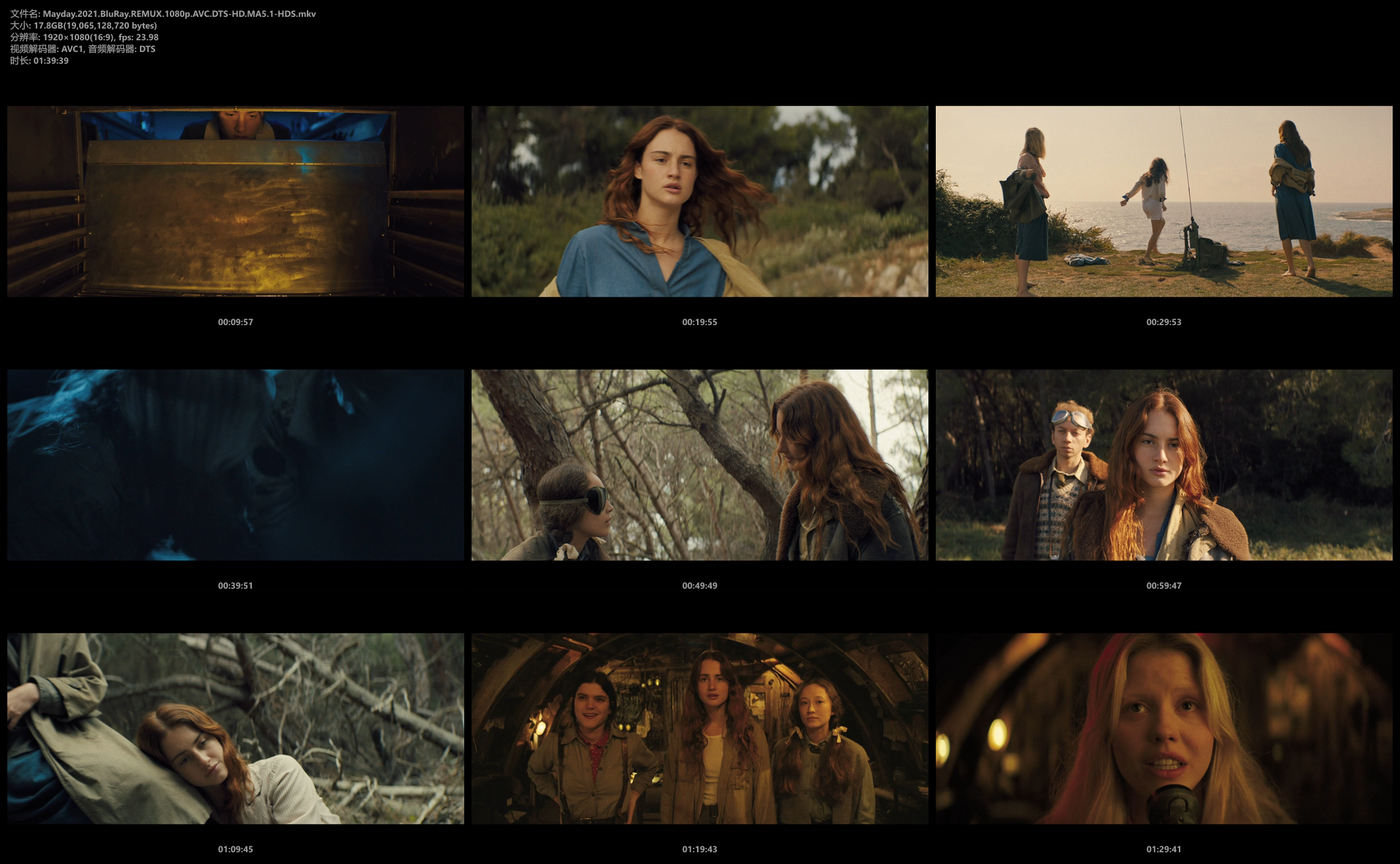Open the thumbnail of woman resting in forest
The height and width of the screenshot is (864, 1400).
point(235,729)
